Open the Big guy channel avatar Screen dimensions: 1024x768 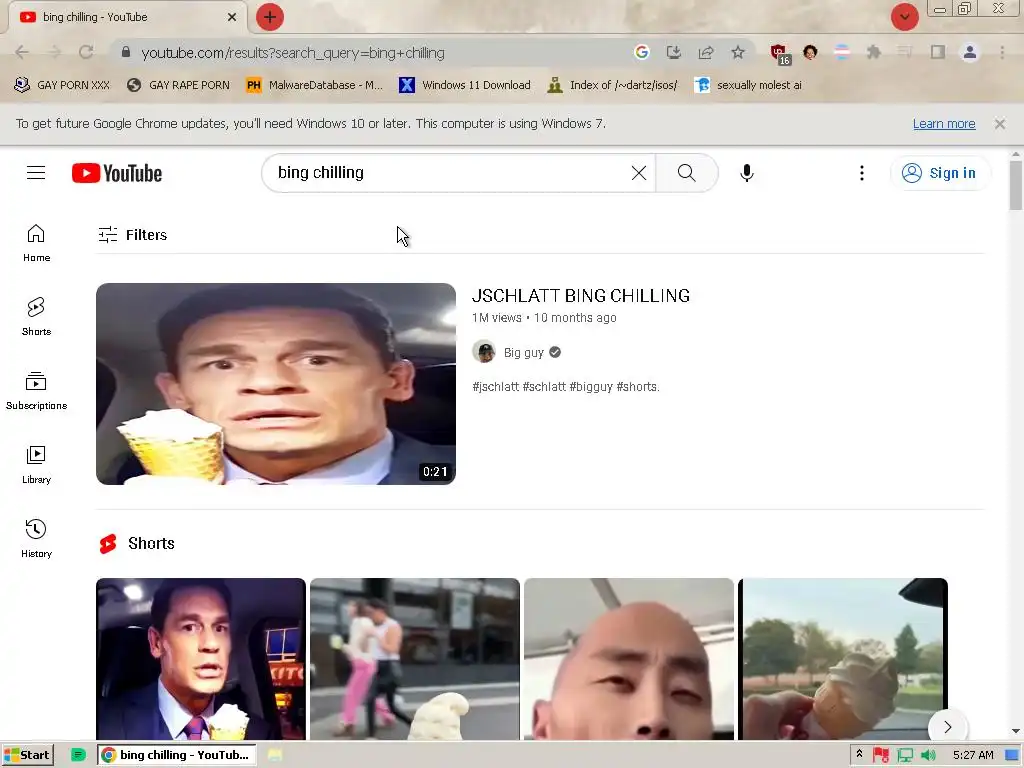[484, 352]
